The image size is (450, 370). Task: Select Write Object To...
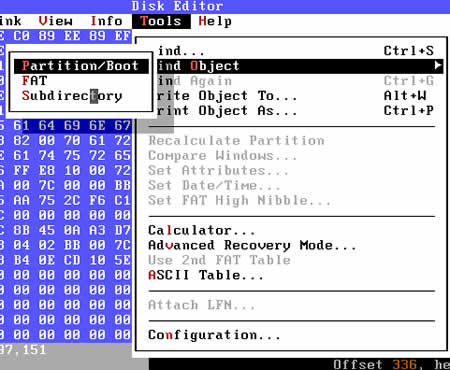tap(295, 96)
